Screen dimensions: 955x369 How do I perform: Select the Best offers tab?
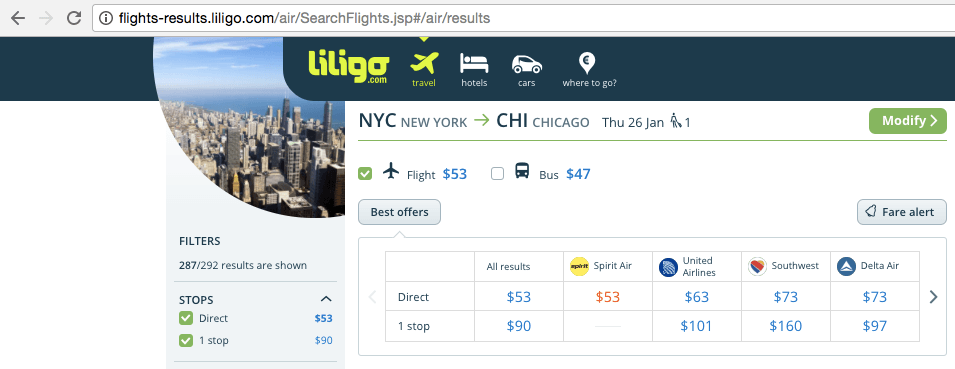(400, 213)
